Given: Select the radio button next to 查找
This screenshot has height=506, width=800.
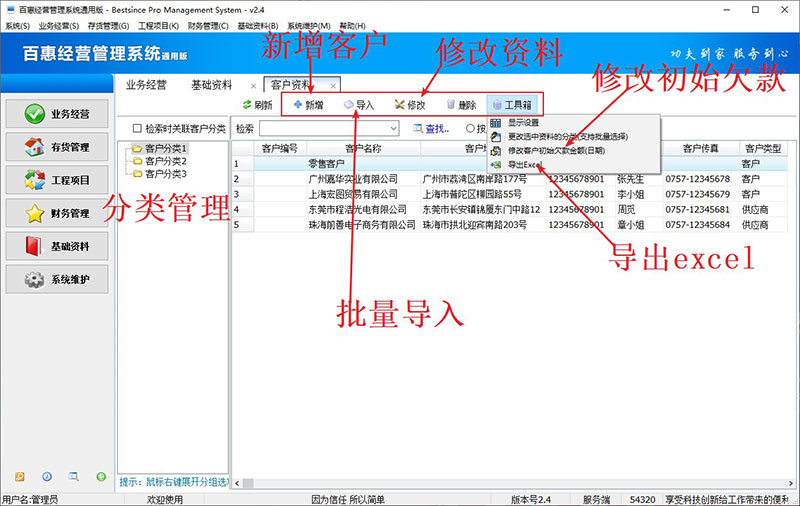Looking at the screenshot, I should coord(470,129).
